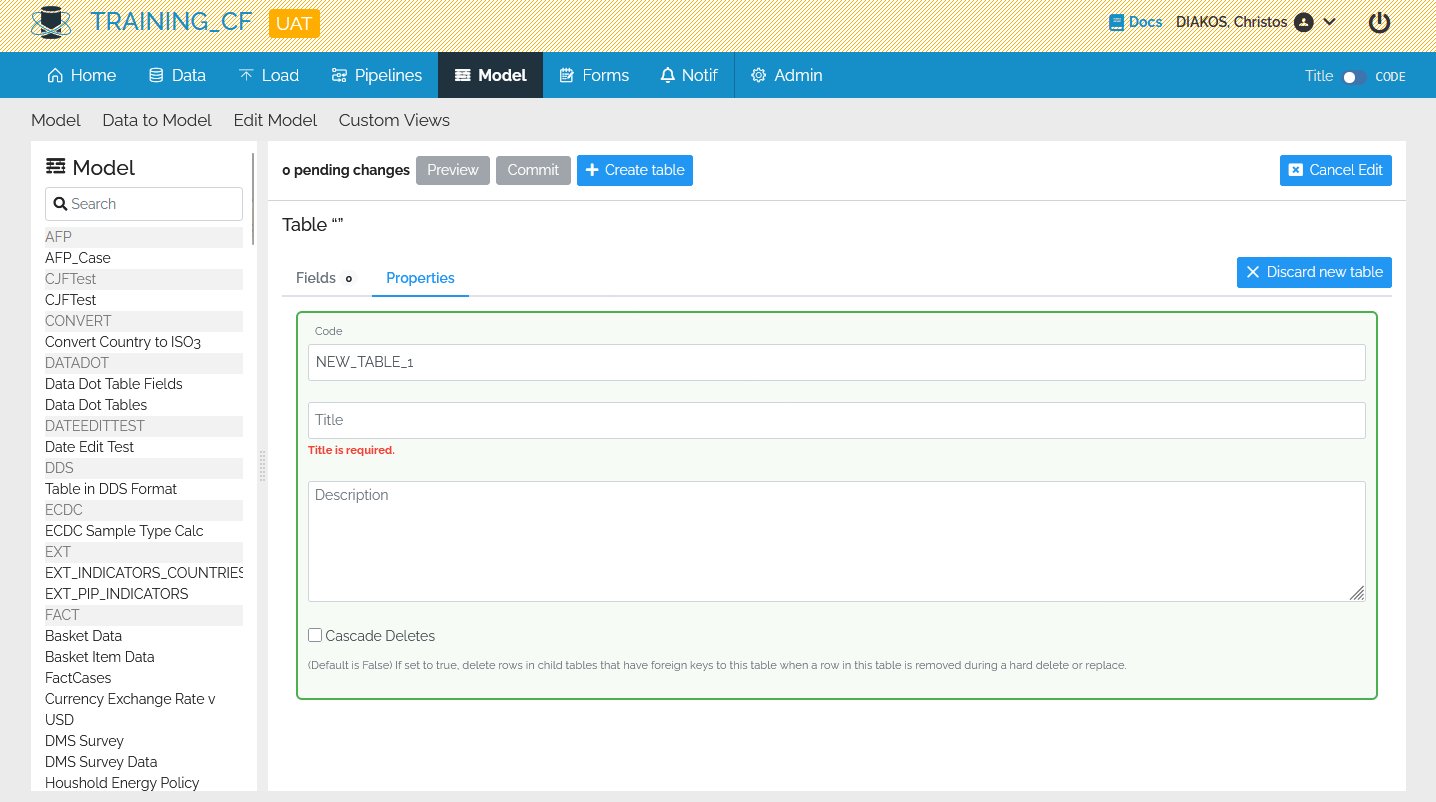Open the Admin gear section
The width and height of the screenshot is (1436, 802).
786,75
